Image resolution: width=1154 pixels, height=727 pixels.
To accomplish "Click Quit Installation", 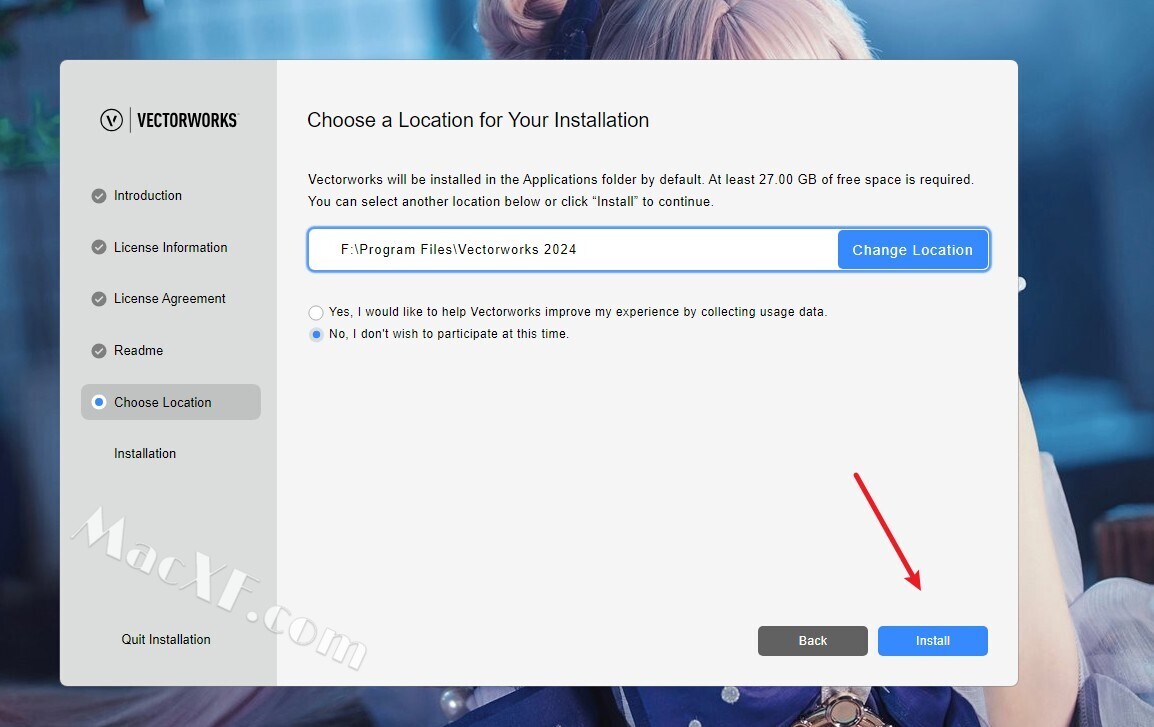I will pos(166,639).
